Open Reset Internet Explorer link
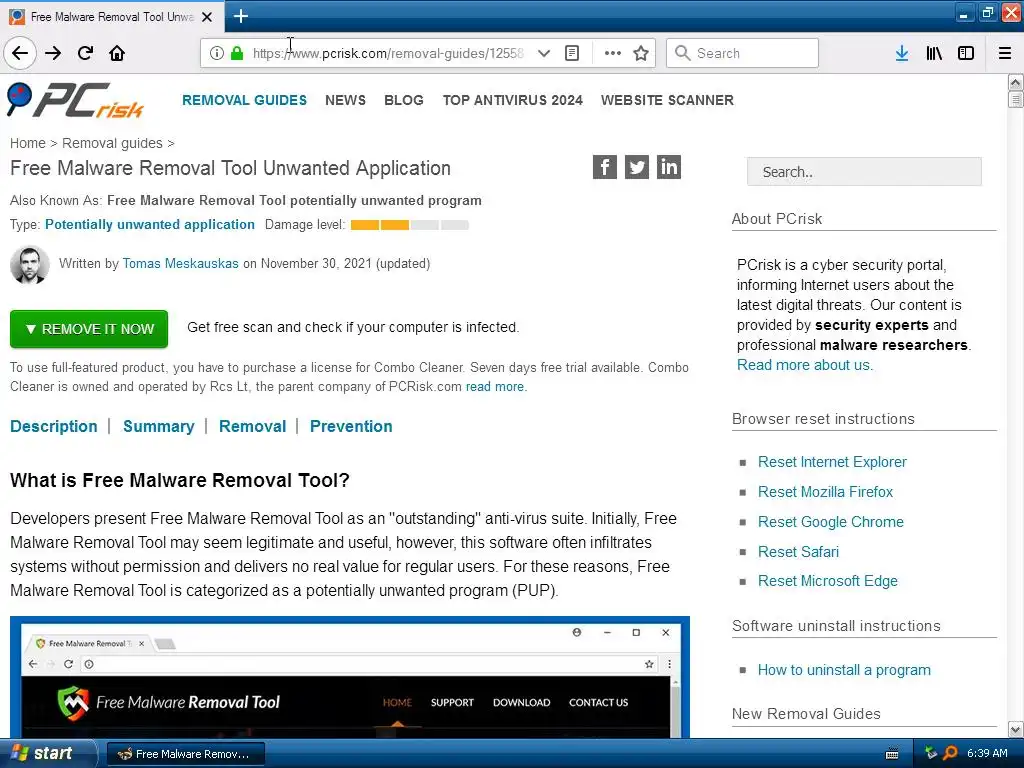 (832, 462)
